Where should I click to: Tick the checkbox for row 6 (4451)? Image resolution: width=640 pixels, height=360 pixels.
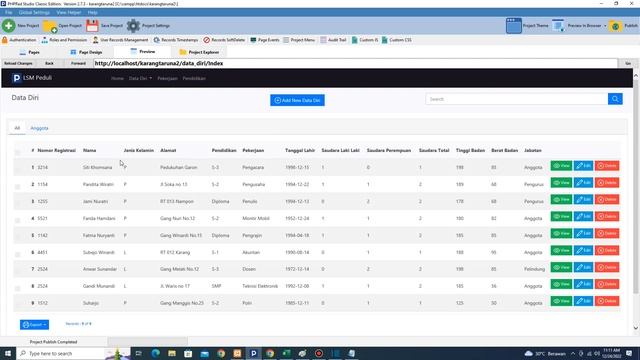point(18,254)
